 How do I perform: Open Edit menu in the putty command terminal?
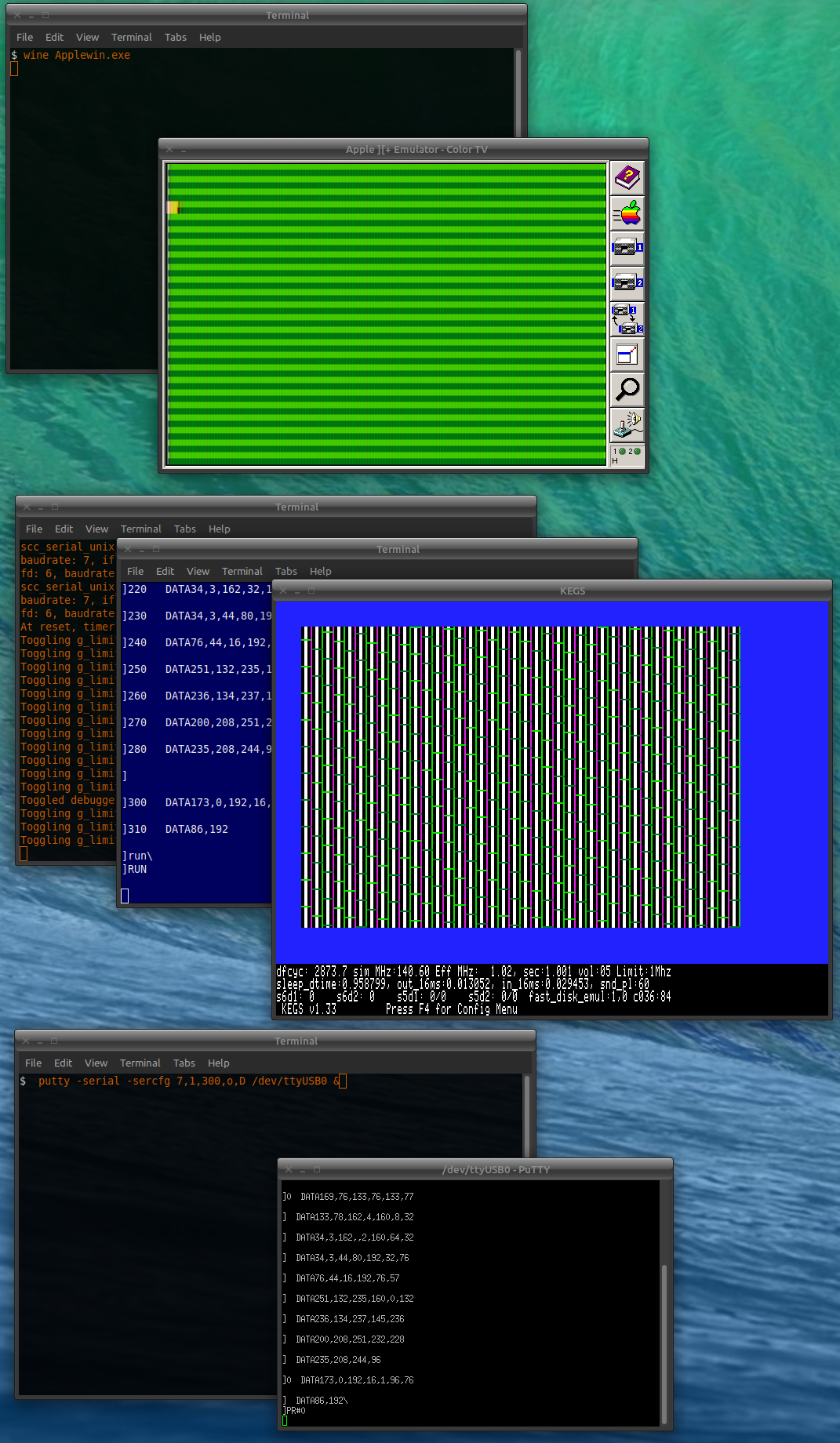63,1063
